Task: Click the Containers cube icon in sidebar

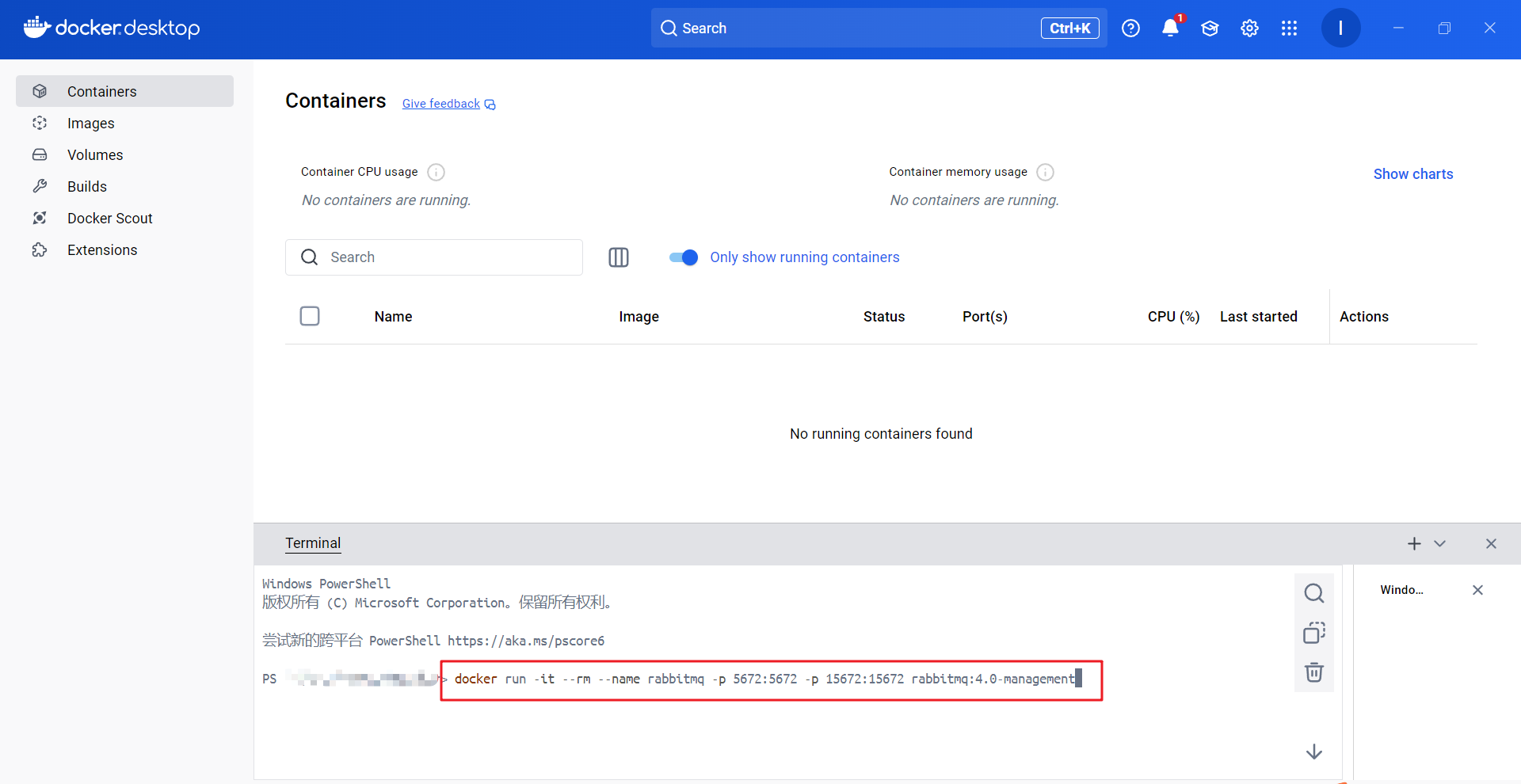Action: click(x=40, y=91)
